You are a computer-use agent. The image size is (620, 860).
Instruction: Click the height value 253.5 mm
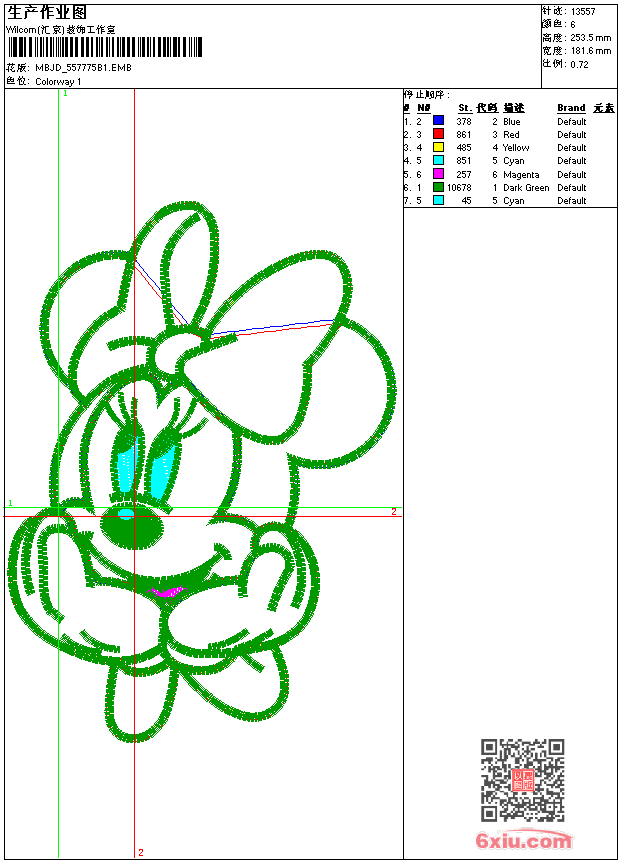pos(590,38)
